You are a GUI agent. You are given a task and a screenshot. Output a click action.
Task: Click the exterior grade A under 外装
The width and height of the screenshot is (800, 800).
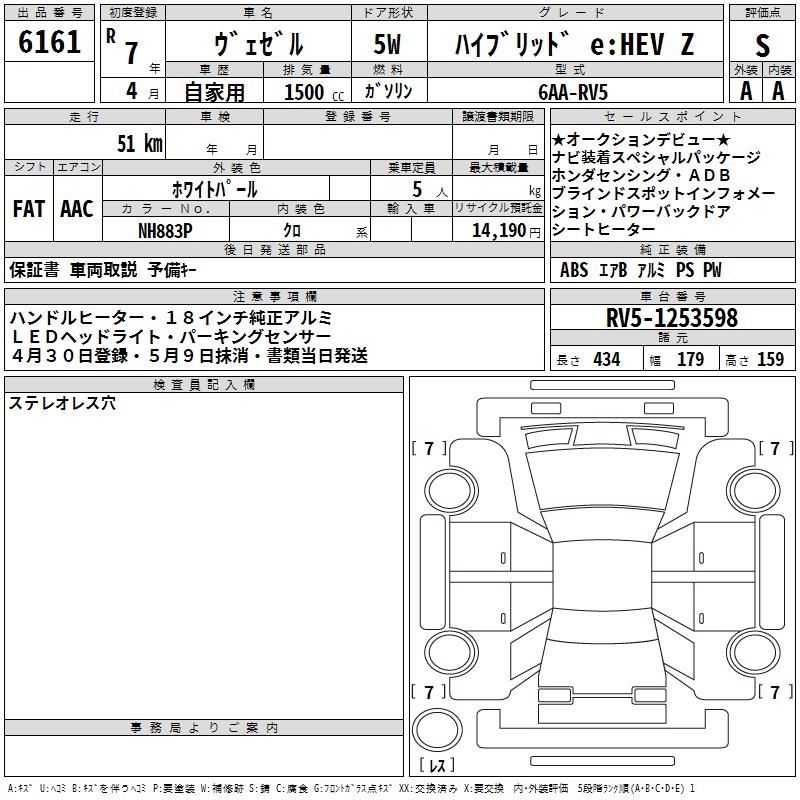(746, 91)
